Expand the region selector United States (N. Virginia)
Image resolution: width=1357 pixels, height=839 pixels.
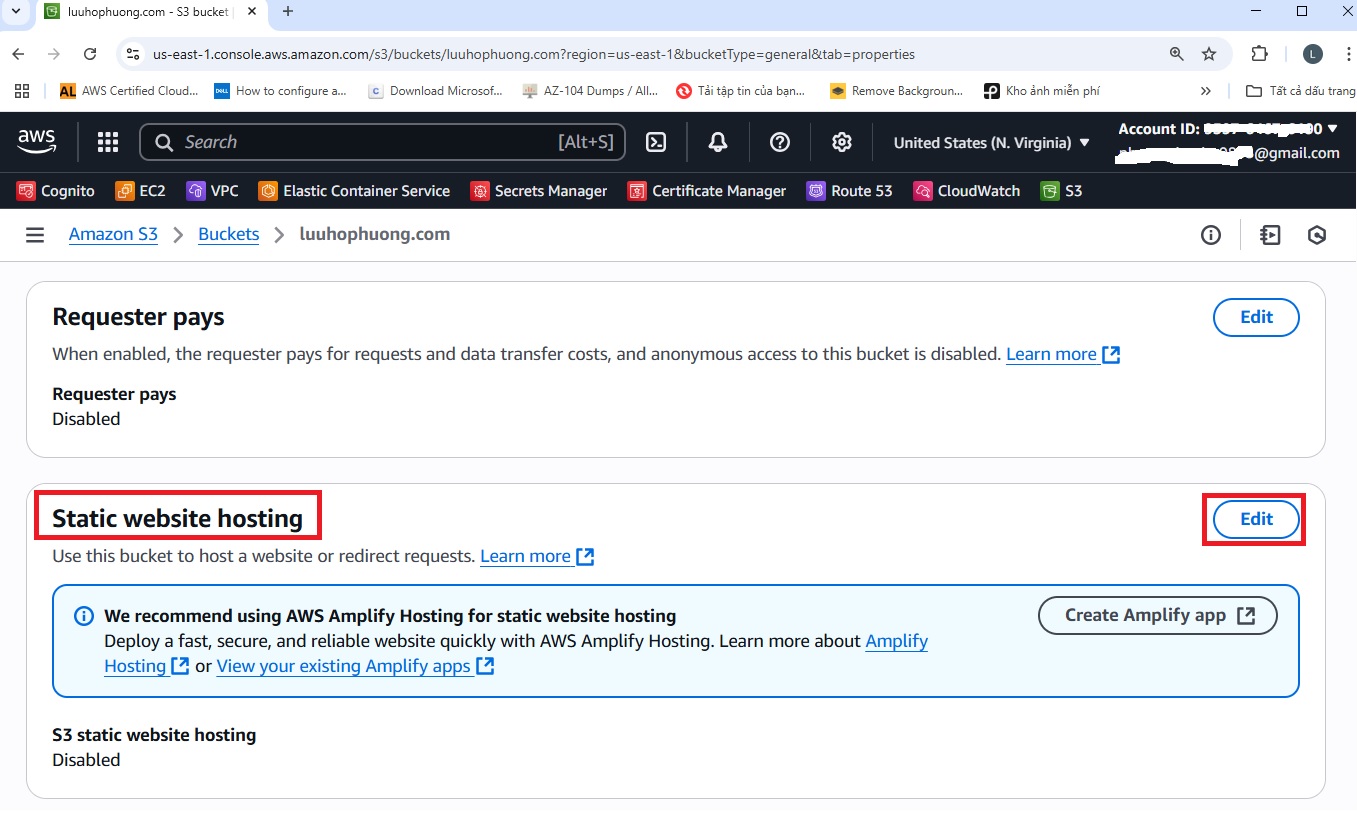pos(991,143)
